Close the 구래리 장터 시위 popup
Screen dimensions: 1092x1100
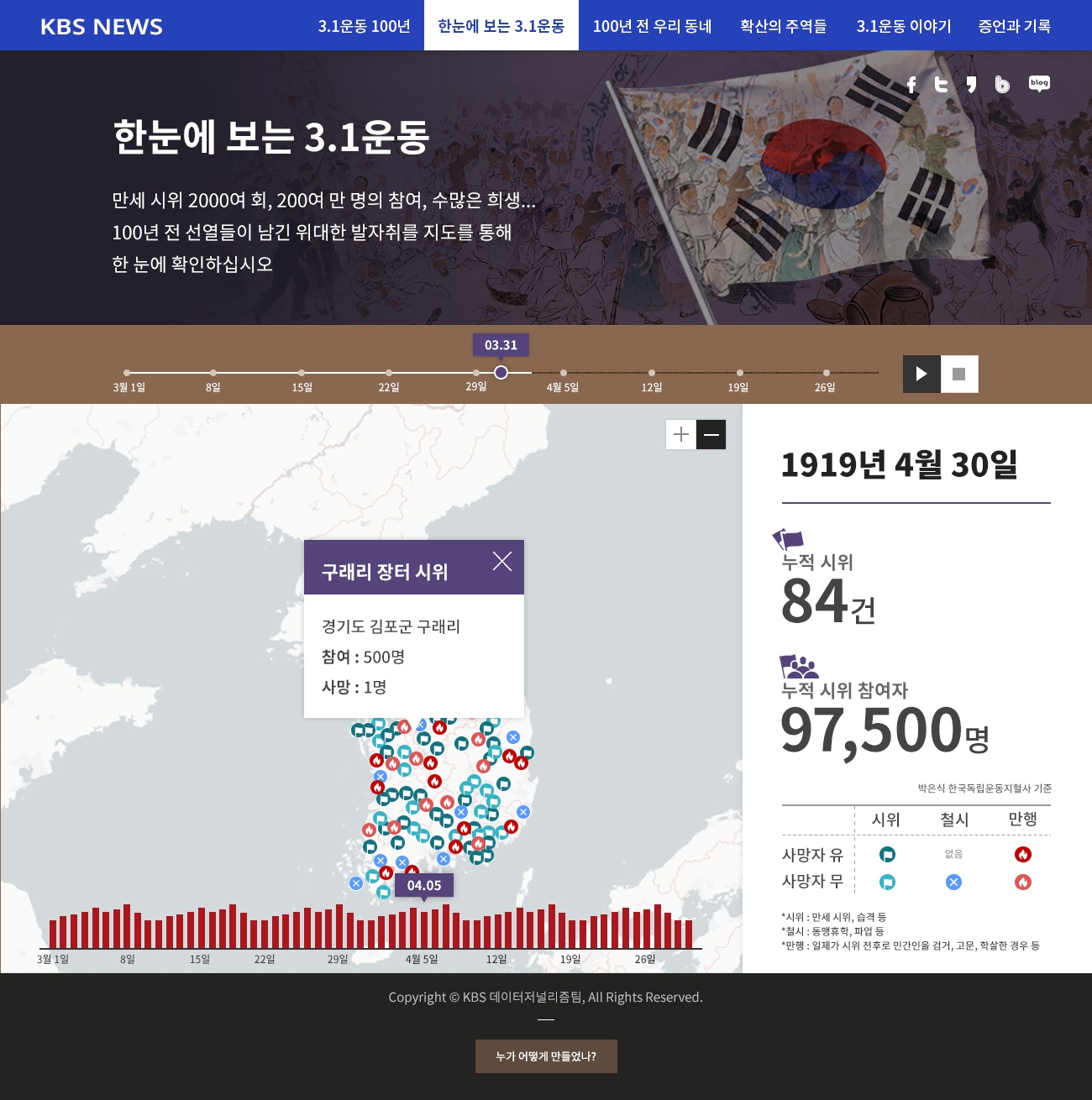click(501, 560)
